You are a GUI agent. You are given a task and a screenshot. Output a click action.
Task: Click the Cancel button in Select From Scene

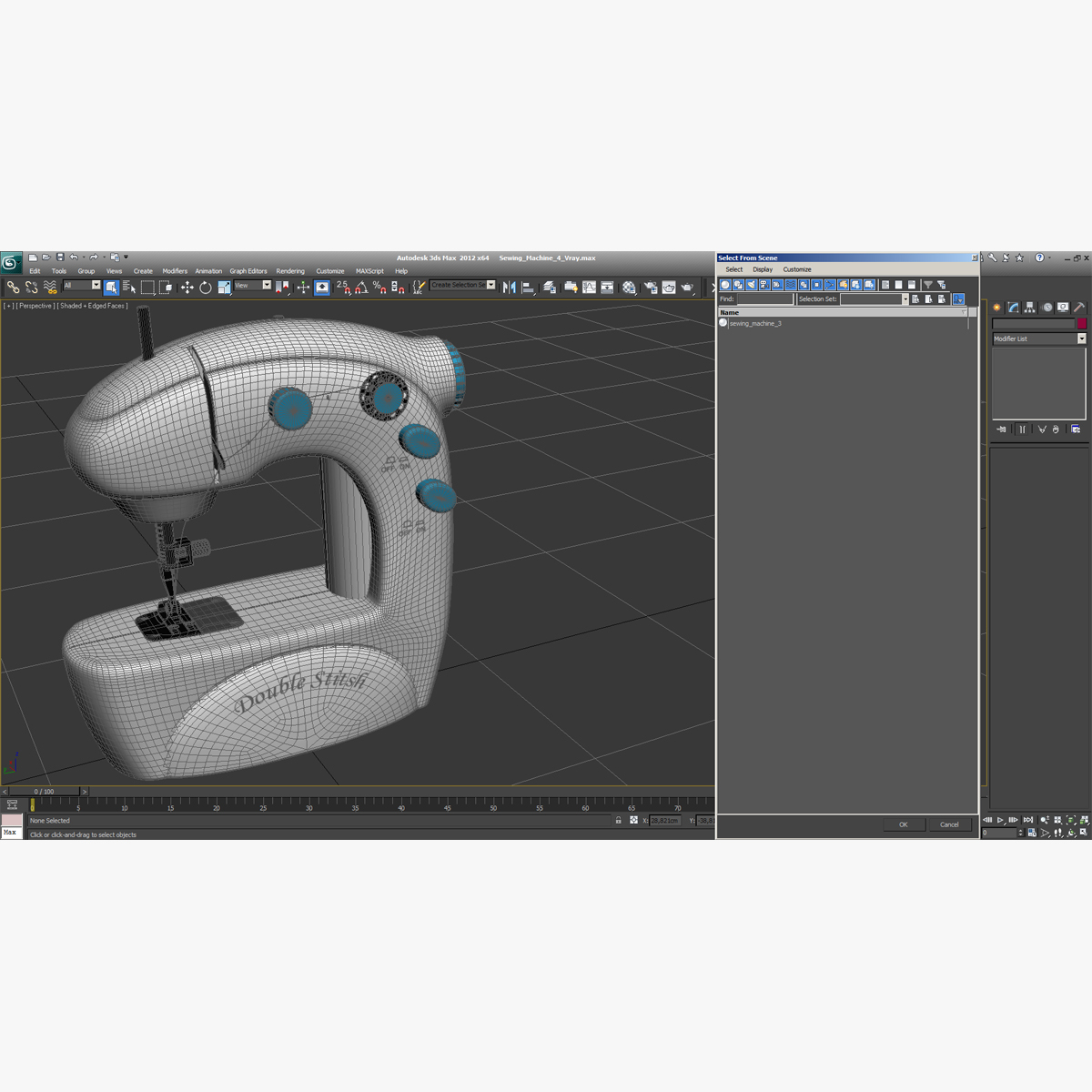(x=950, y=824)
